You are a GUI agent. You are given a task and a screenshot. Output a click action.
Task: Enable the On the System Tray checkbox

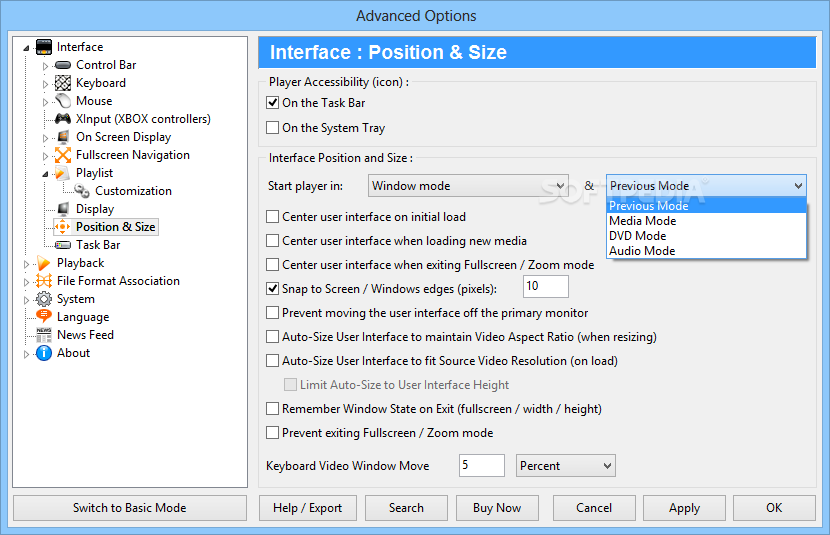[273, 128]
